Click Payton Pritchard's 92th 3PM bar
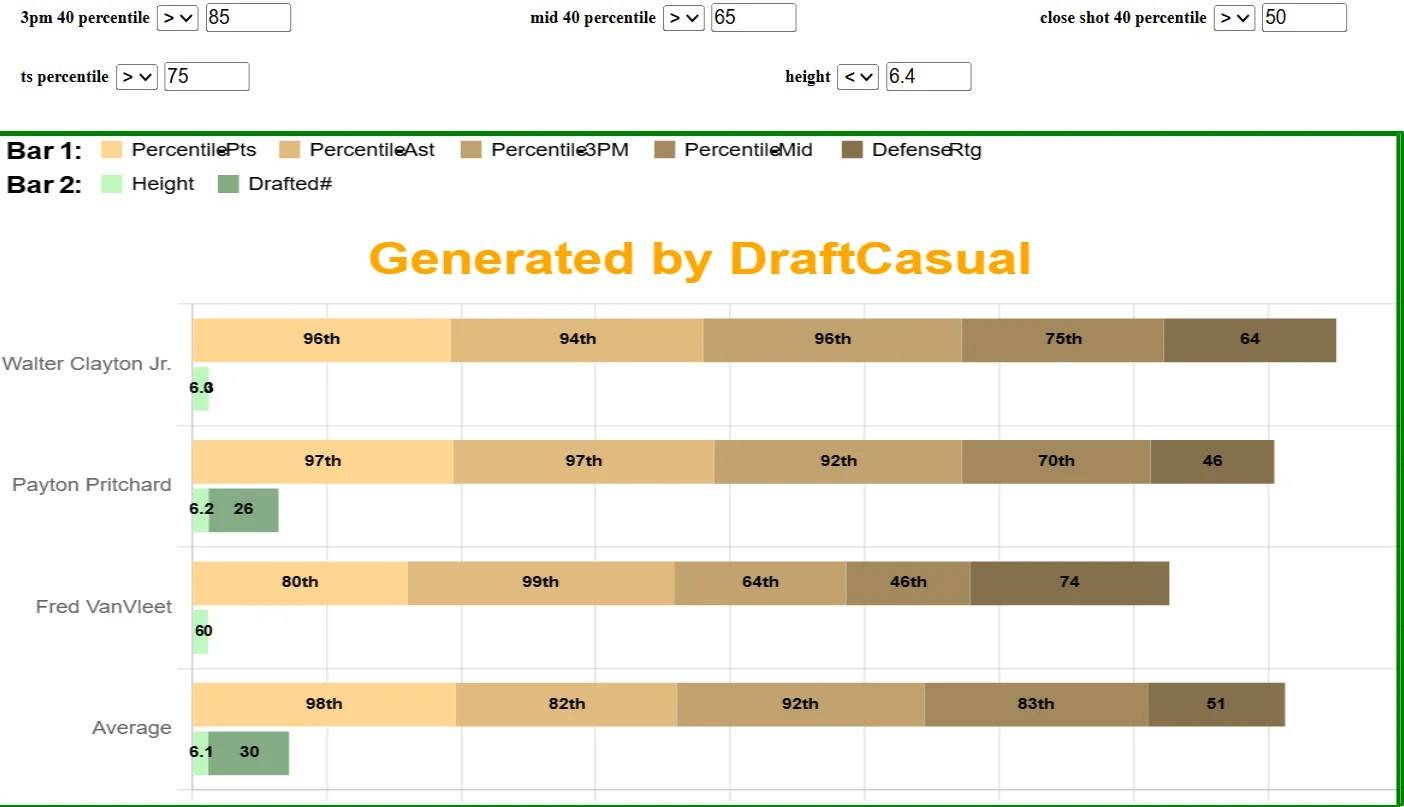Viewport: 1404px width, 807px height. click(838, 462)
